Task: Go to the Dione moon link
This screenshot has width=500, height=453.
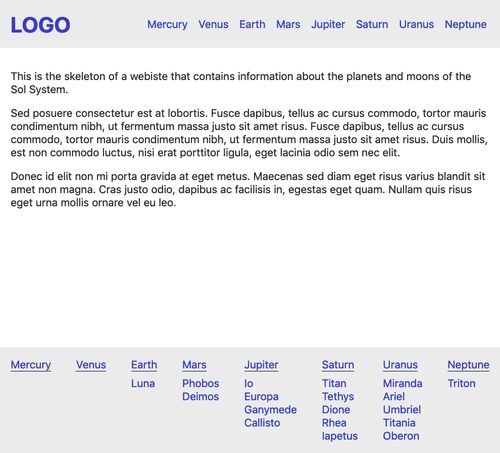Action: pos(336,410)
